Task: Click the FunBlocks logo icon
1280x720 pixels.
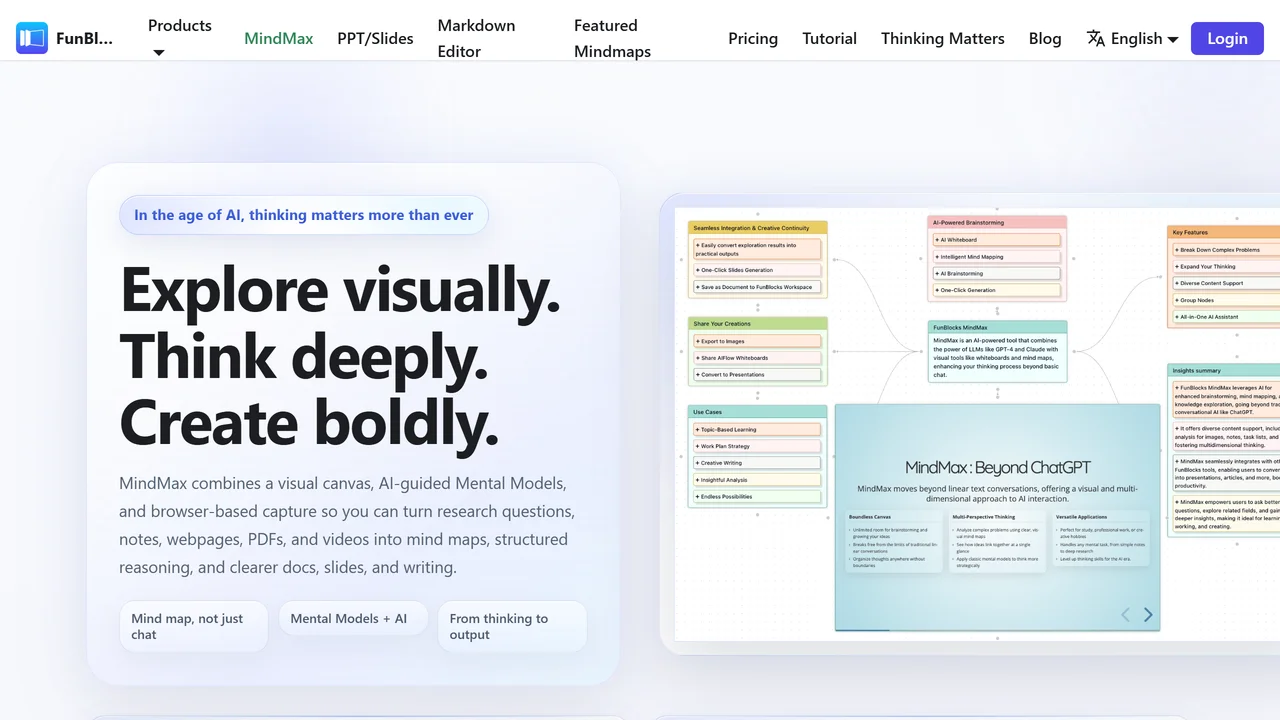Action: click(x=32, y=38)
